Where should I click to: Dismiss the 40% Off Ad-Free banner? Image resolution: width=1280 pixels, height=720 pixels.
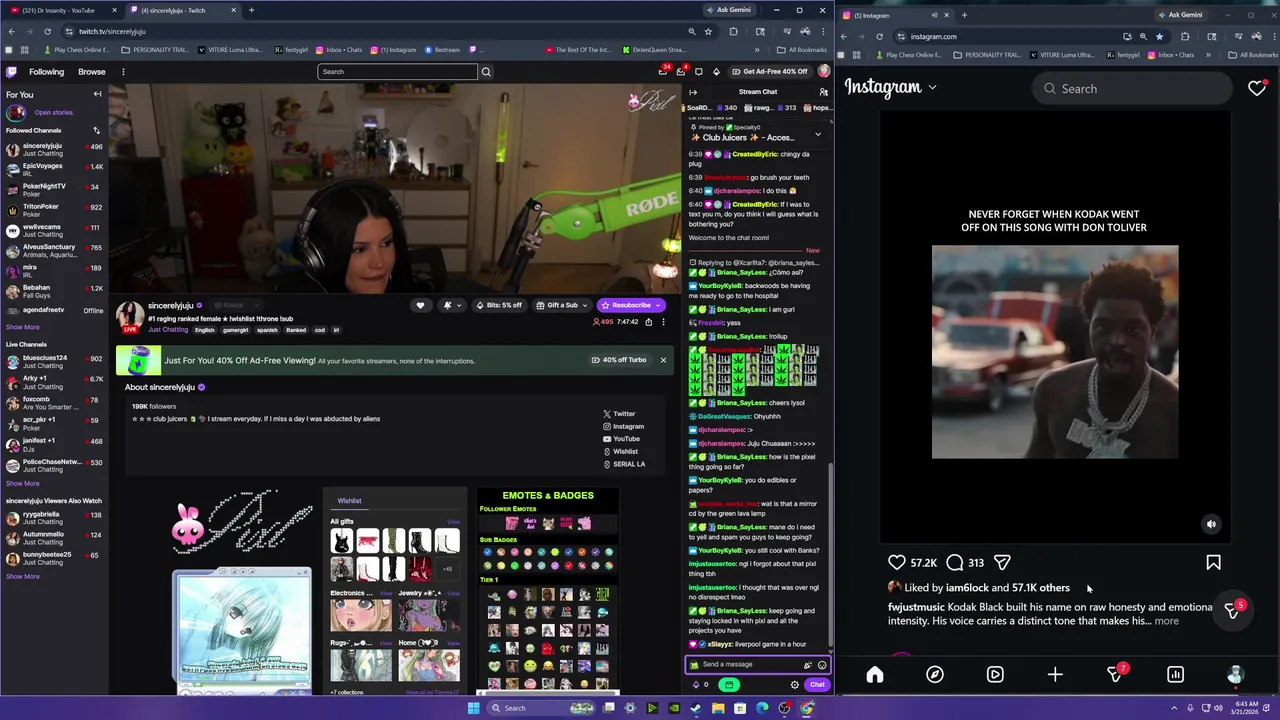[662, 360]
